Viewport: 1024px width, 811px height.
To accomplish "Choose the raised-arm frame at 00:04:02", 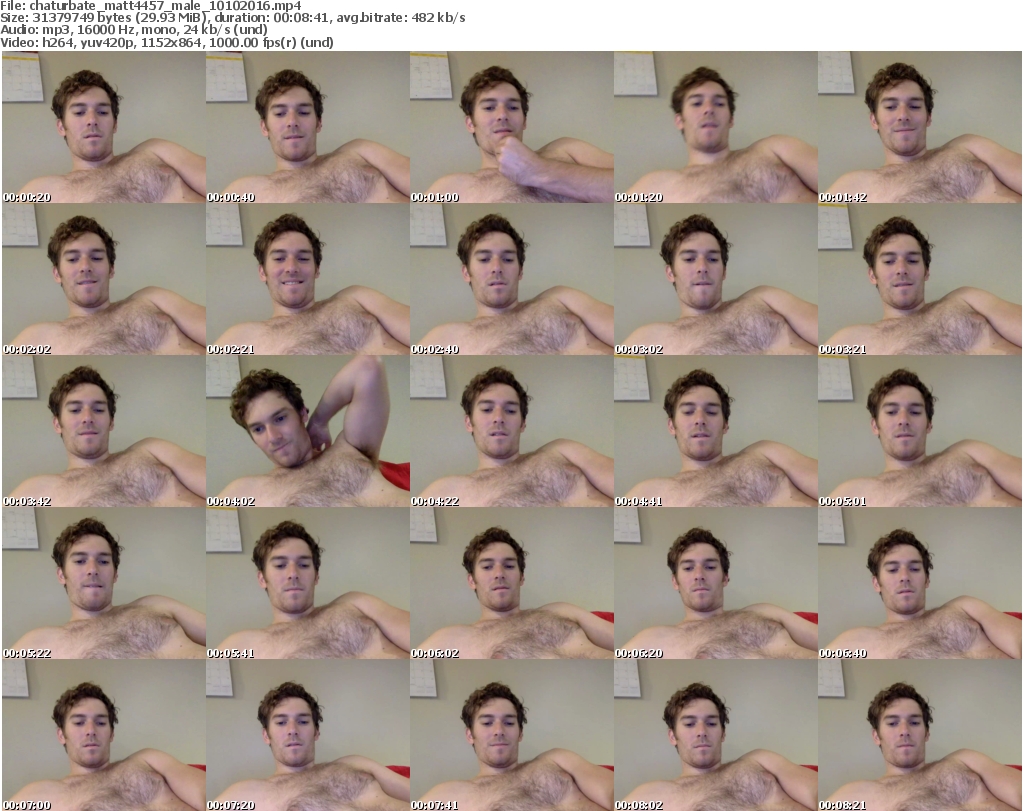I will pos(308,432).
